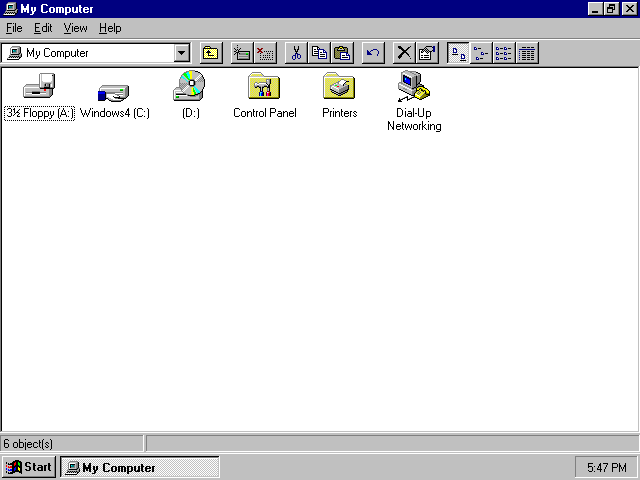The height and width of the screenshot is (480, 640).
Task: Click the '(D:)' label text
Action: 191,113
